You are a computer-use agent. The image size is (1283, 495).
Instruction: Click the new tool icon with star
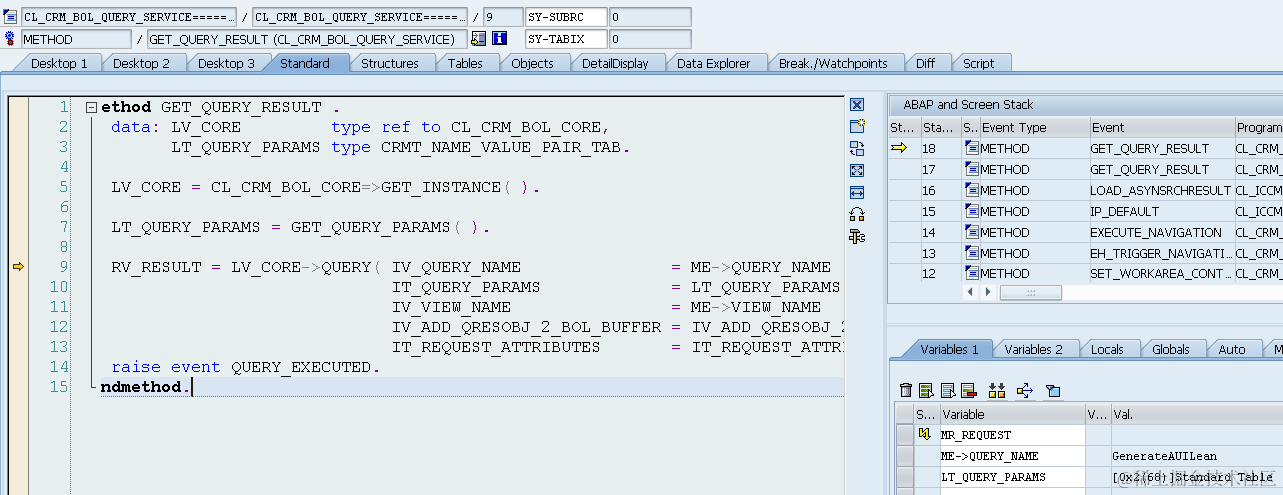(857, 126)
